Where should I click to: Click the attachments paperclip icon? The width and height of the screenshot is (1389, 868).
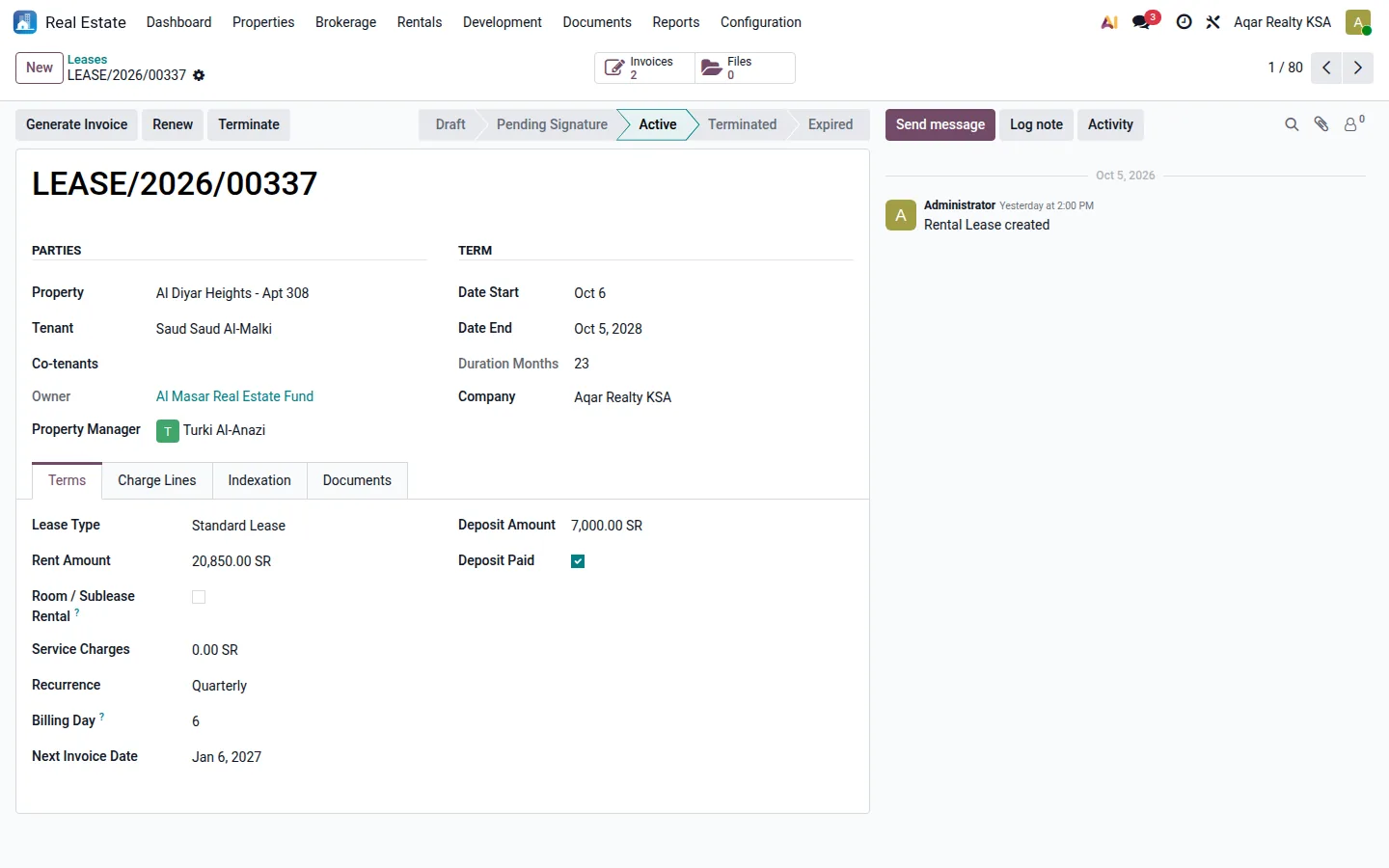coord(1321,124)
